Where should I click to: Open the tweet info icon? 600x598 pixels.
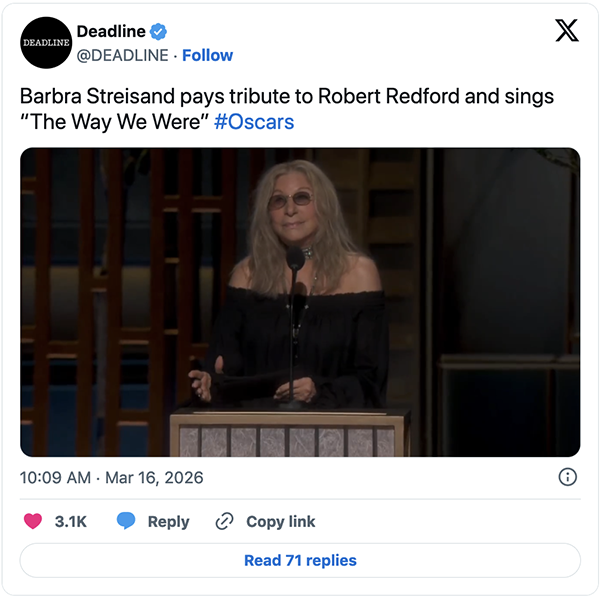tap(566, 477)
